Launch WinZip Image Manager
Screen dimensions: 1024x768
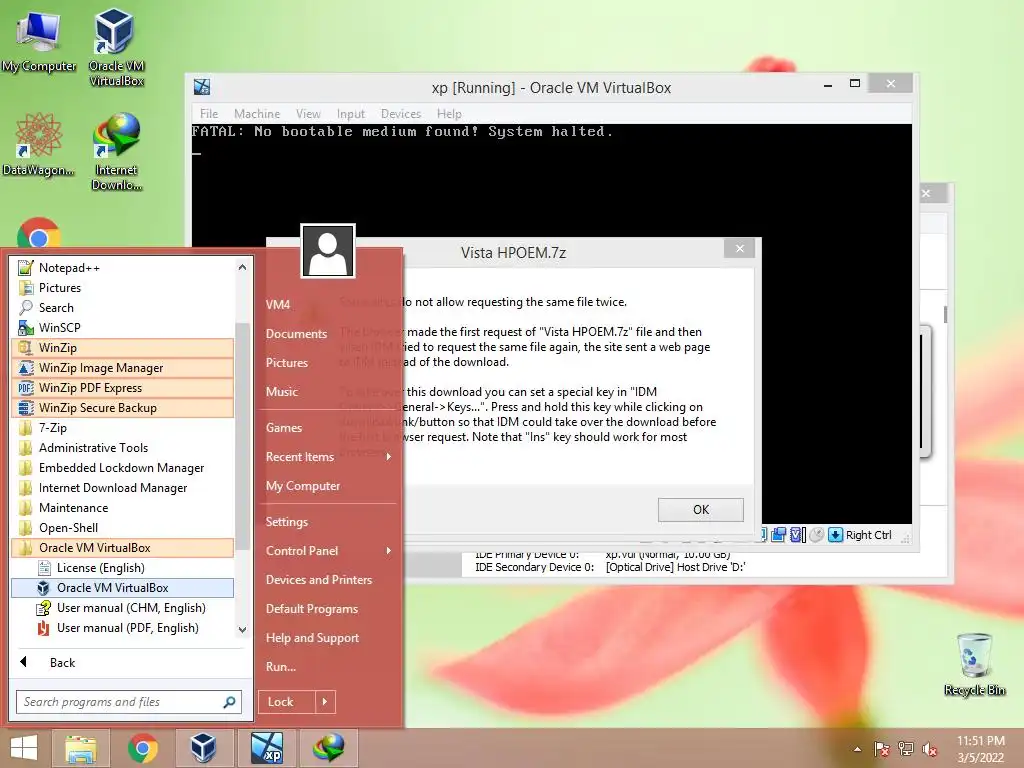pyautogui.click(x=123, y=368)
